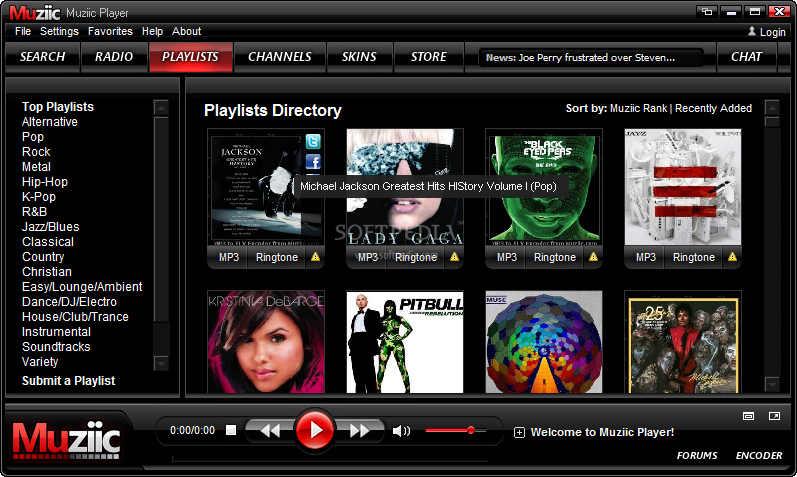The height and width of the screenshot is (477, 797).
Task: Click the playback progress bar under the controls
Action: pyautogui.click(x=330, y=460)
